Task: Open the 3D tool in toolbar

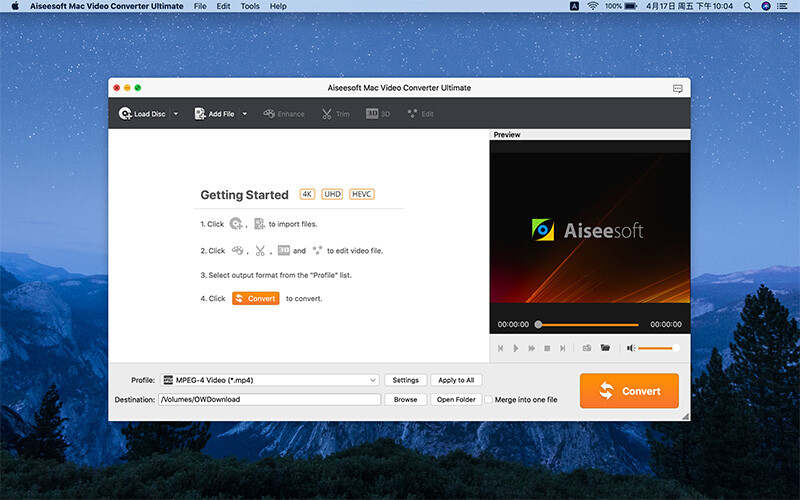Action: (378, 114)
